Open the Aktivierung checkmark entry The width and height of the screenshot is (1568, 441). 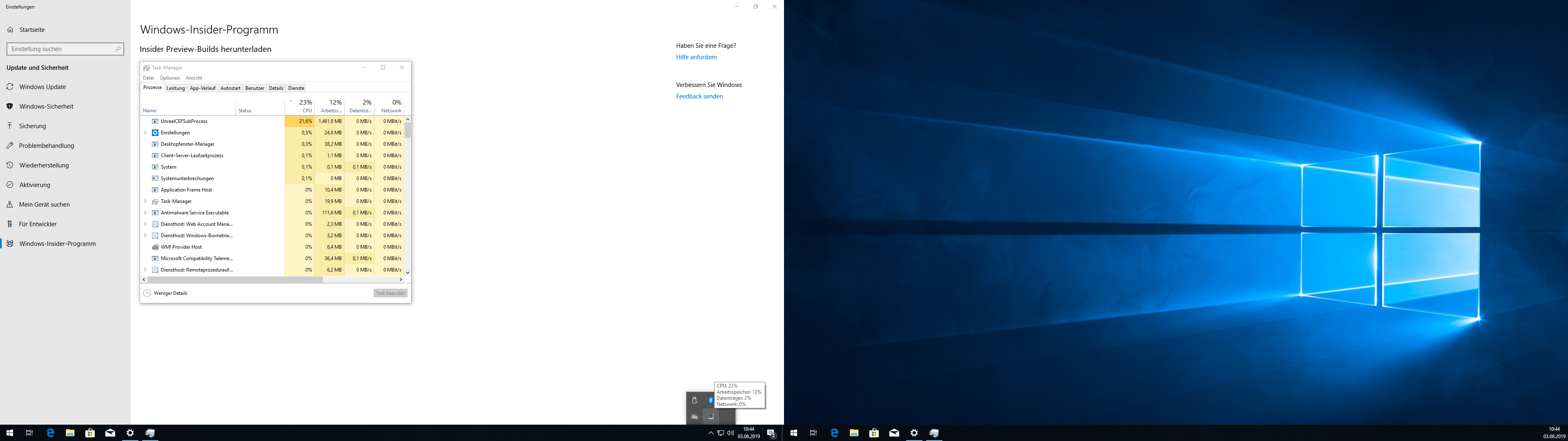click(65, 185)
